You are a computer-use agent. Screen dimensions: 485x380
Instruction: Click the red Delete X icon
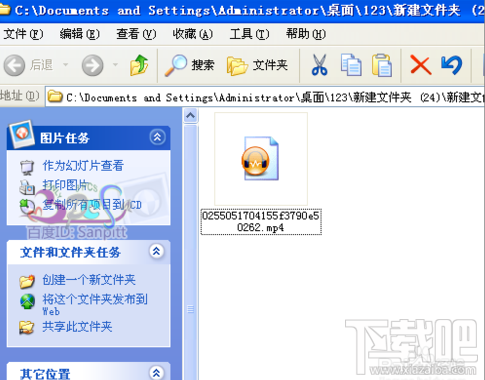click(421, 65)
